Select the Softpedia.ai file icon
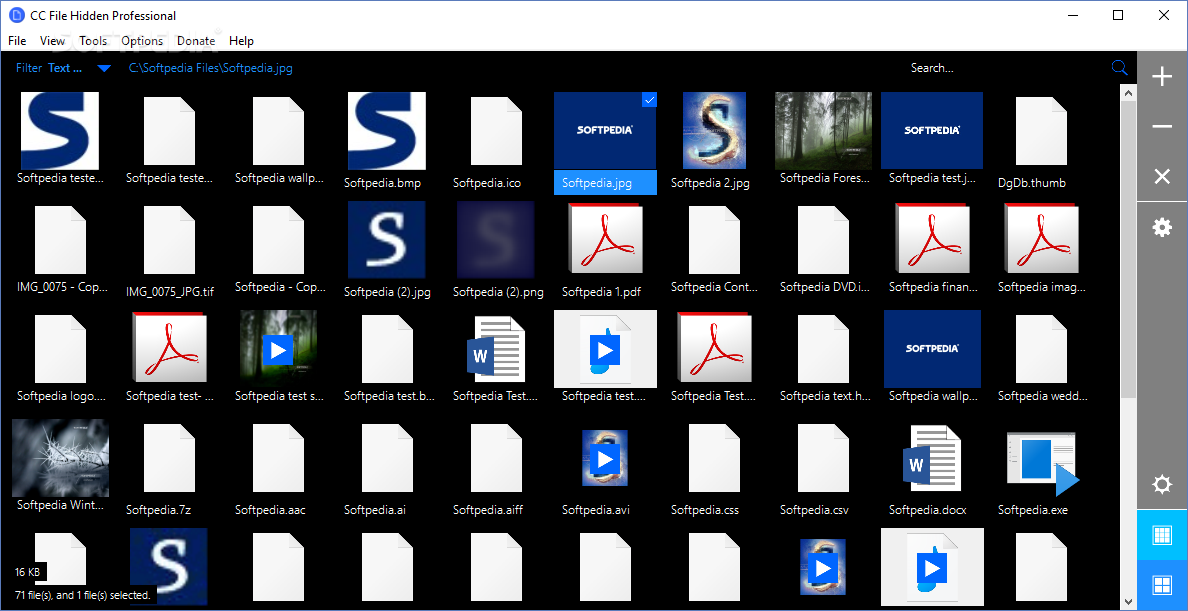The width and height of the screenshot is (1188, 611). coord(387,459)
